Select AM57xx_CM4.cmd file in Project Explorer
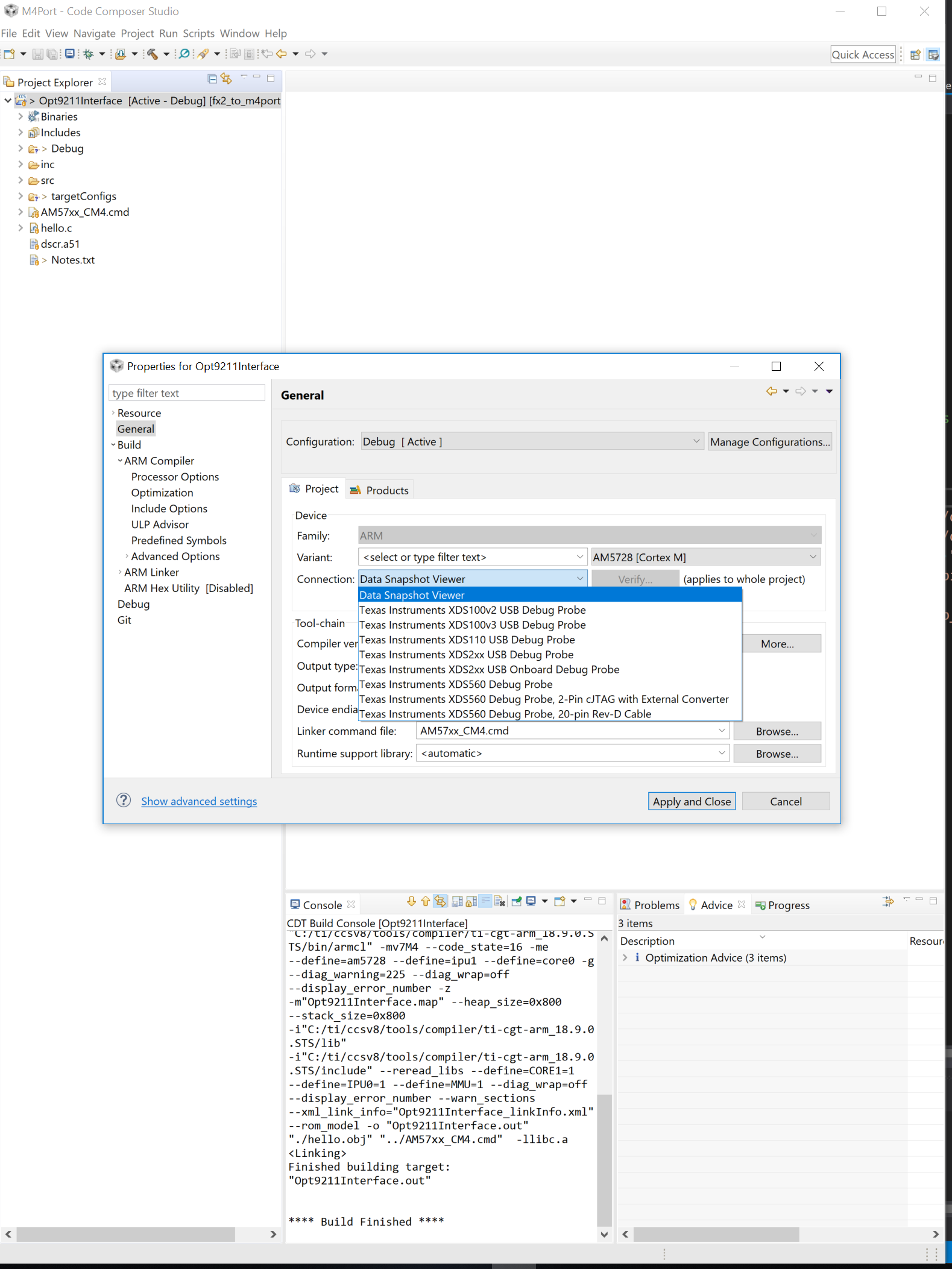This screenshot has width=952, height=1269. [85, 212]
